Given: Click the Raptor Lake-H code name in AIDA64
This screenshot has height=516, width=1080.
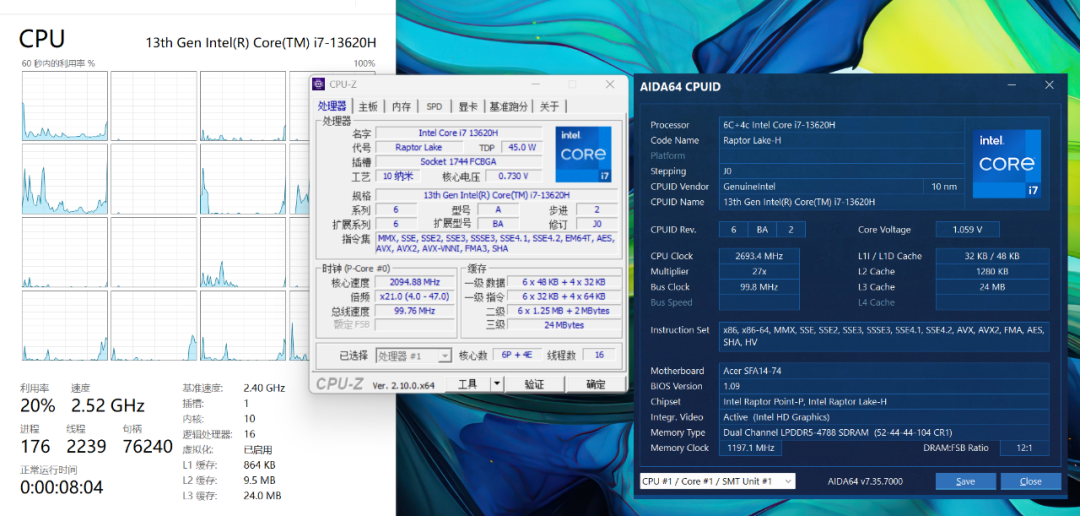Looking at the screenshot, I should coord(842,140).
